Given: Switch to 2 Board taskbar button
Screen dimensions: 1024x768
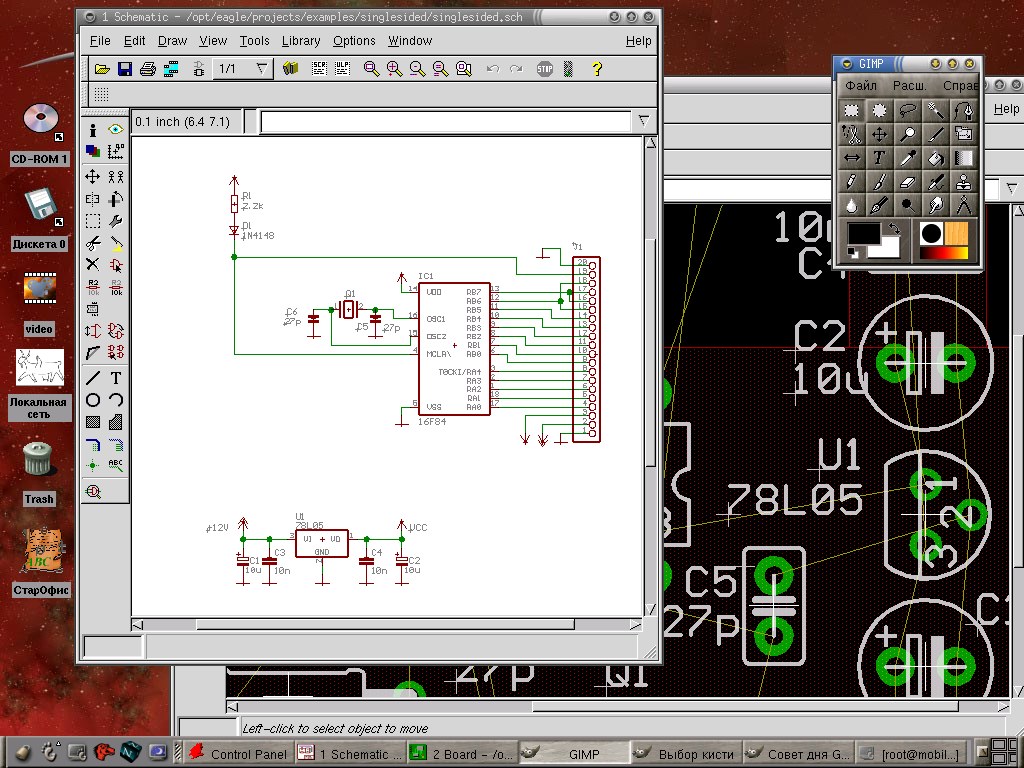Looking at the screenshot, I should pyautogui.click(x=462, y=754).
